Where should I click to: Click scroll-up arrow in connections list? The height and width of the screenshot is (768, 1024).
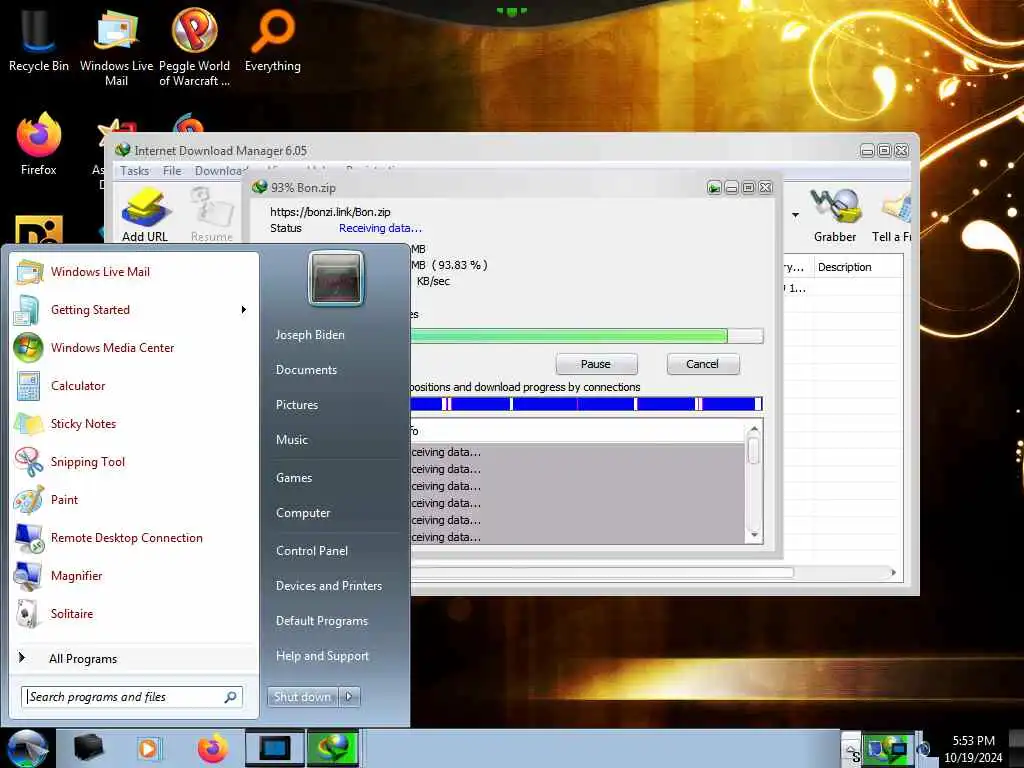(x=754, y=429)
